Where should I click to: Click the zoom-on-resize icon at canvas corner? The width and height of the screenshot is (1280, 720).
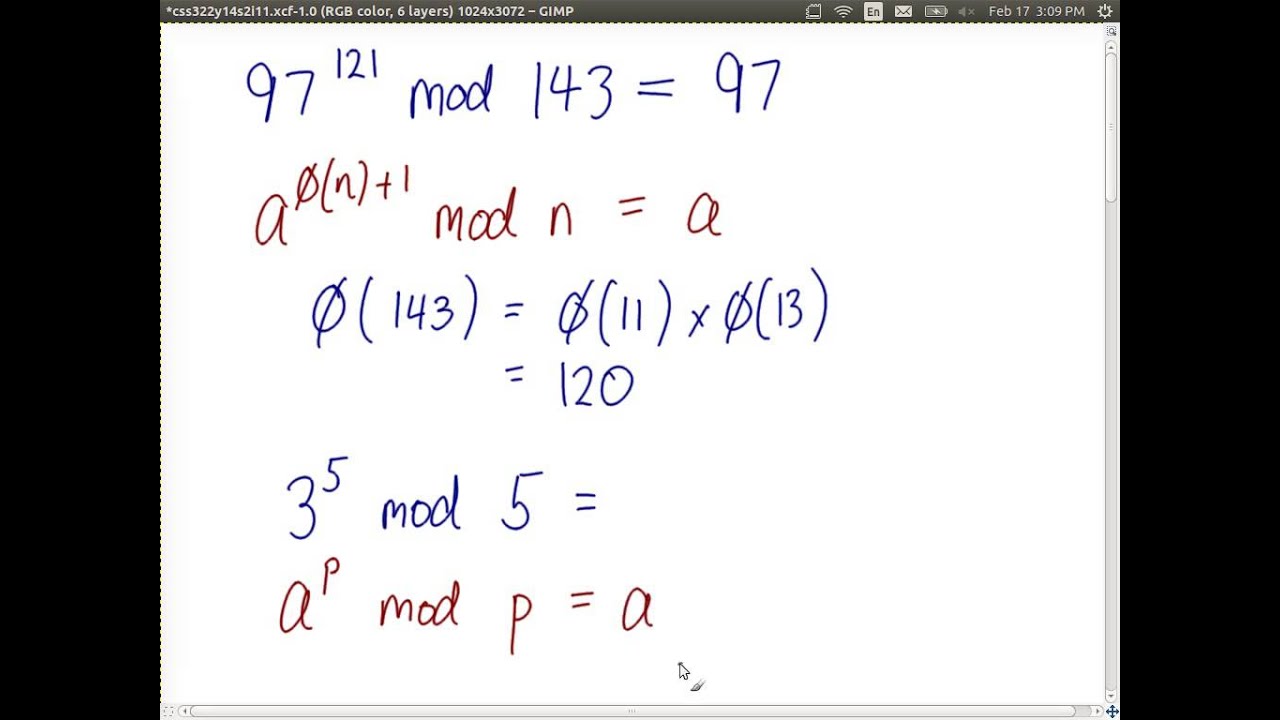pyautogui.click(x=1111, y=31)
